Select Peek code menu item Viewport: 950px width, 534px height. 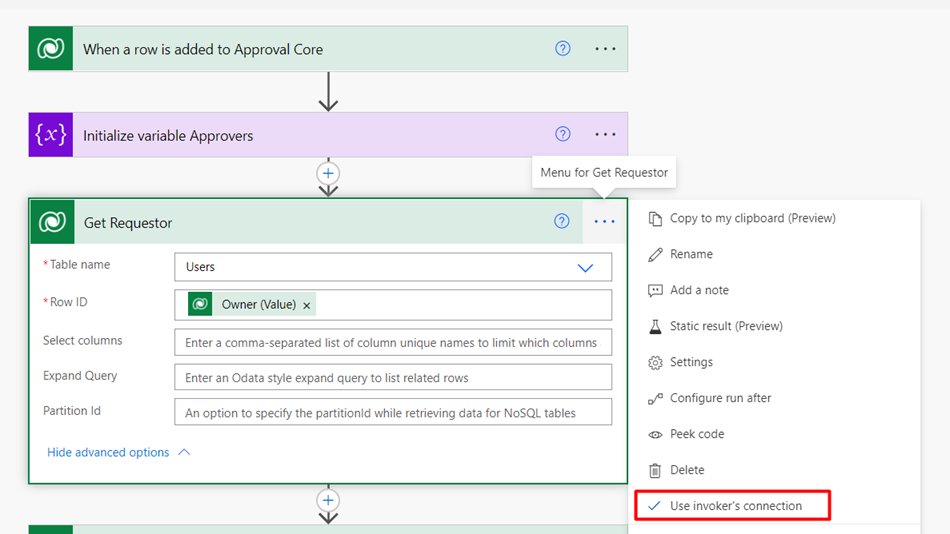pos(697,434)
